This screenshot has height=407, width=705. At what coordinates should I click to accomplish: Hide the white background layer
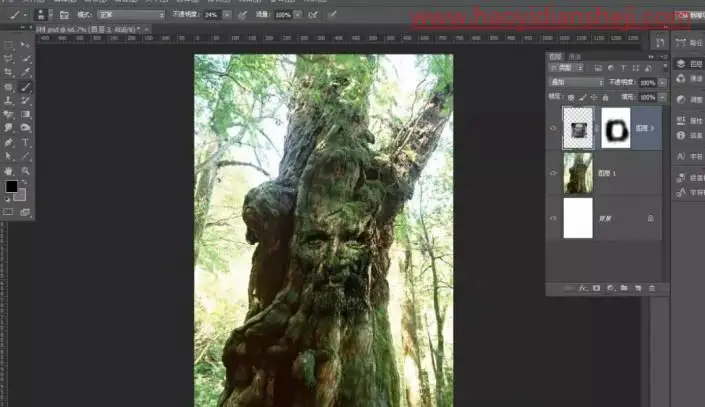click(x=553, y=219)
